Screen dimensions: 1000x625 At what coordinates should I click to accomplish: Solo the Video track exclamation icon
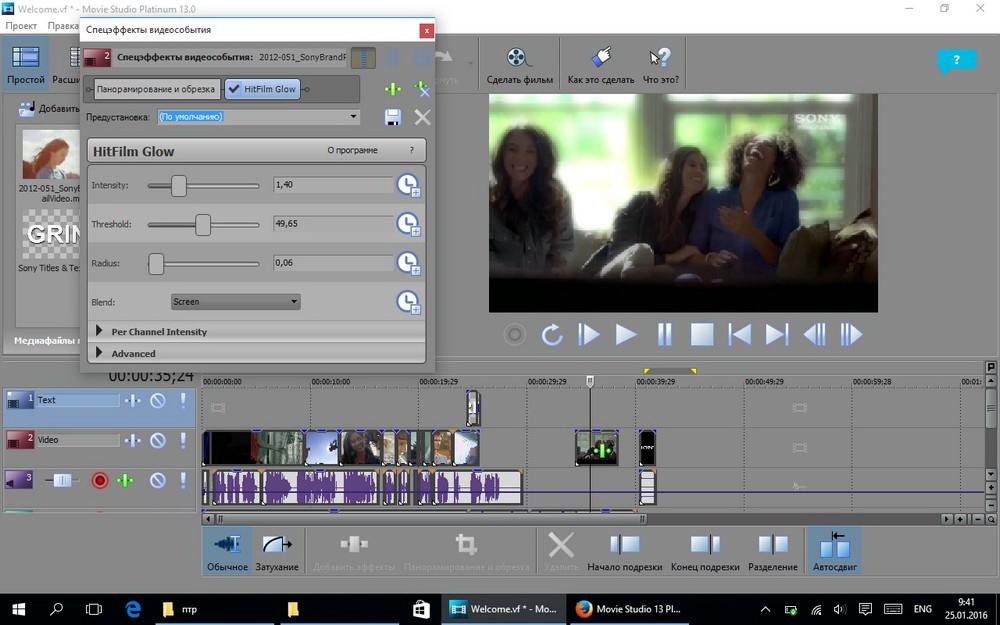point(183,440)
